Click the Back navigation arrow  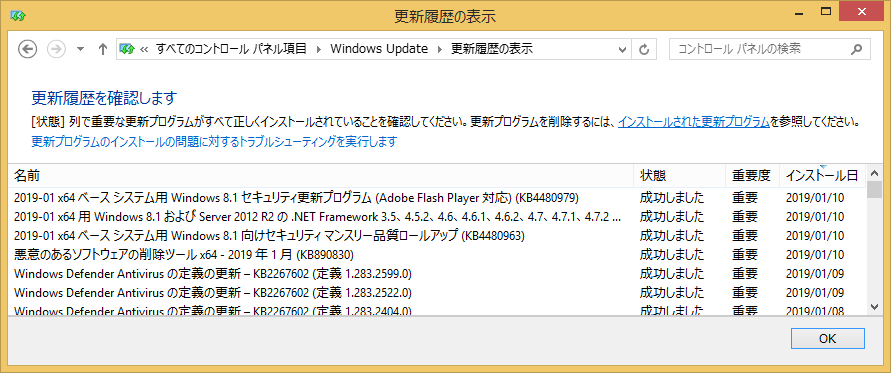pos(27,49)
